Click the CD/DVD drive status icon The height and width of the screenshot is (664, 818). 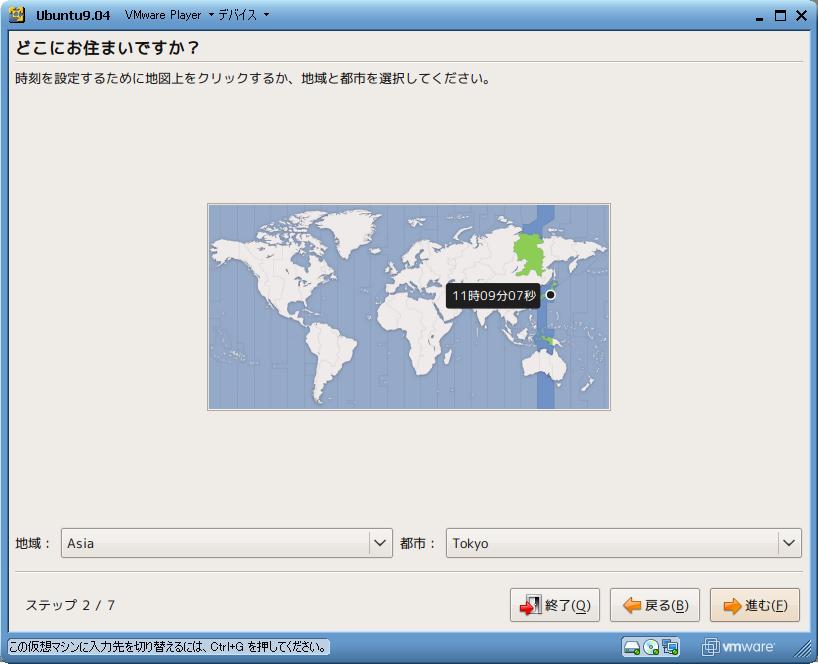tap(651, 647)
